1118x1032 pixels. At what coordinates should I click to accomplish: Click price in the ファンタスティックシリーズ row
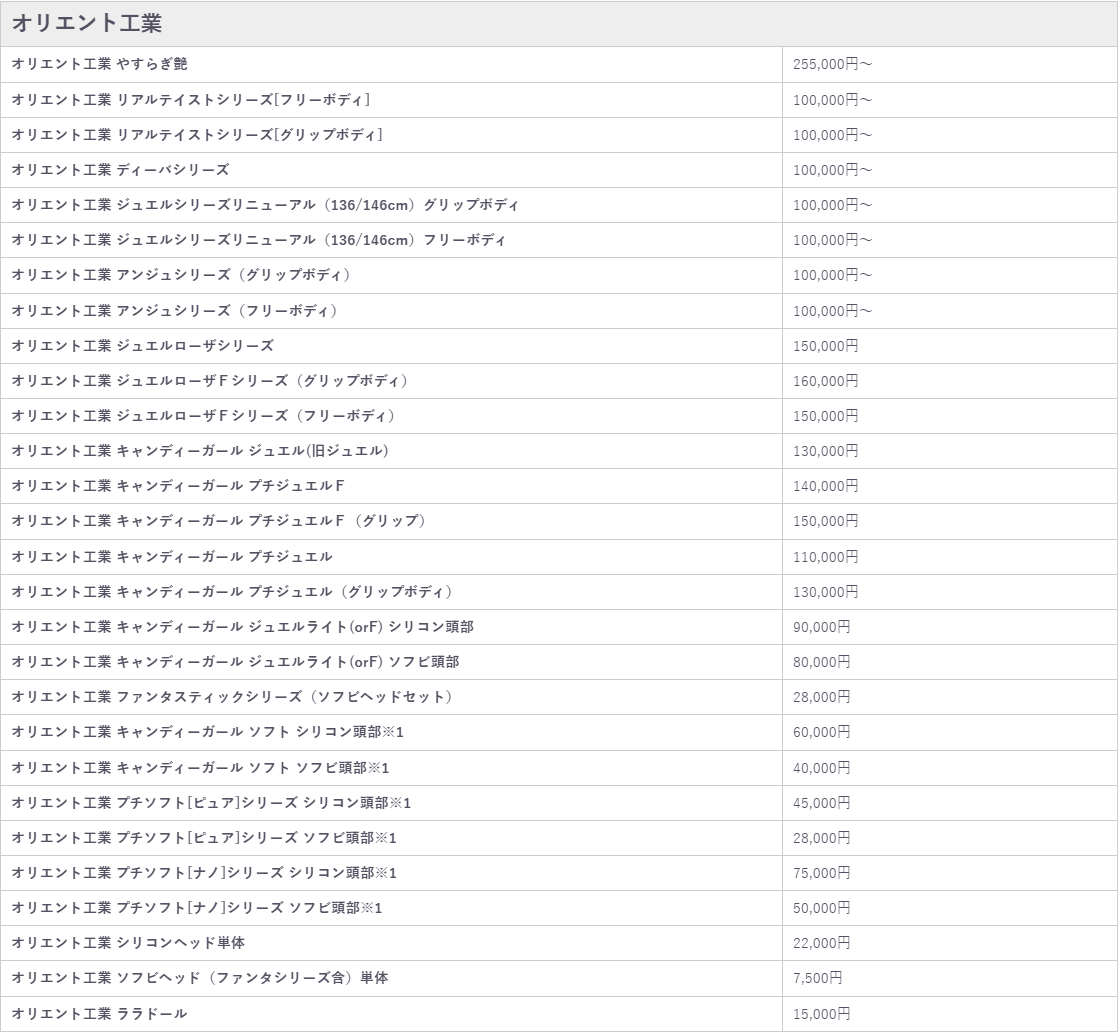tap(821, 696)
